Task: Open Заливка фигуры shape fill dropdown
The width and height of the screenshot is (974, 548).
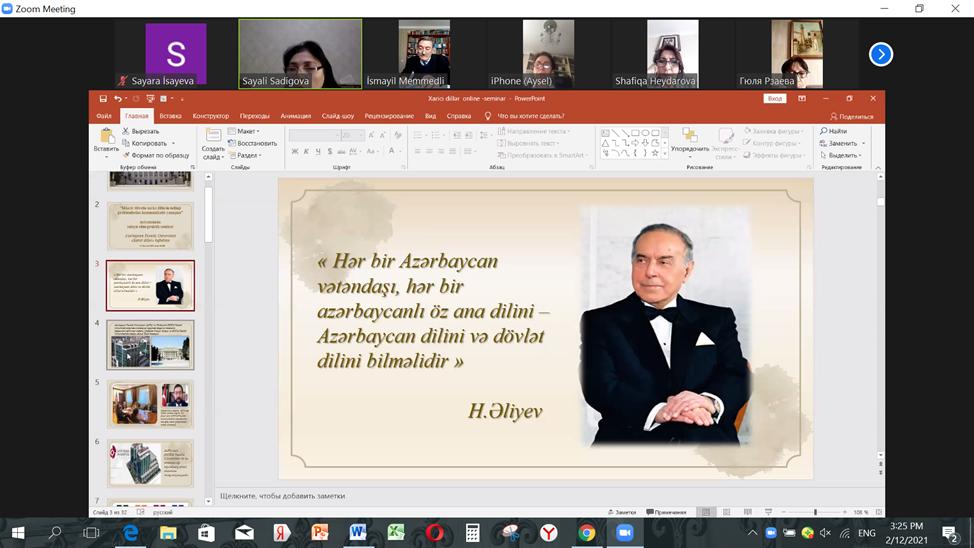Action: click(x=774, y=131)
